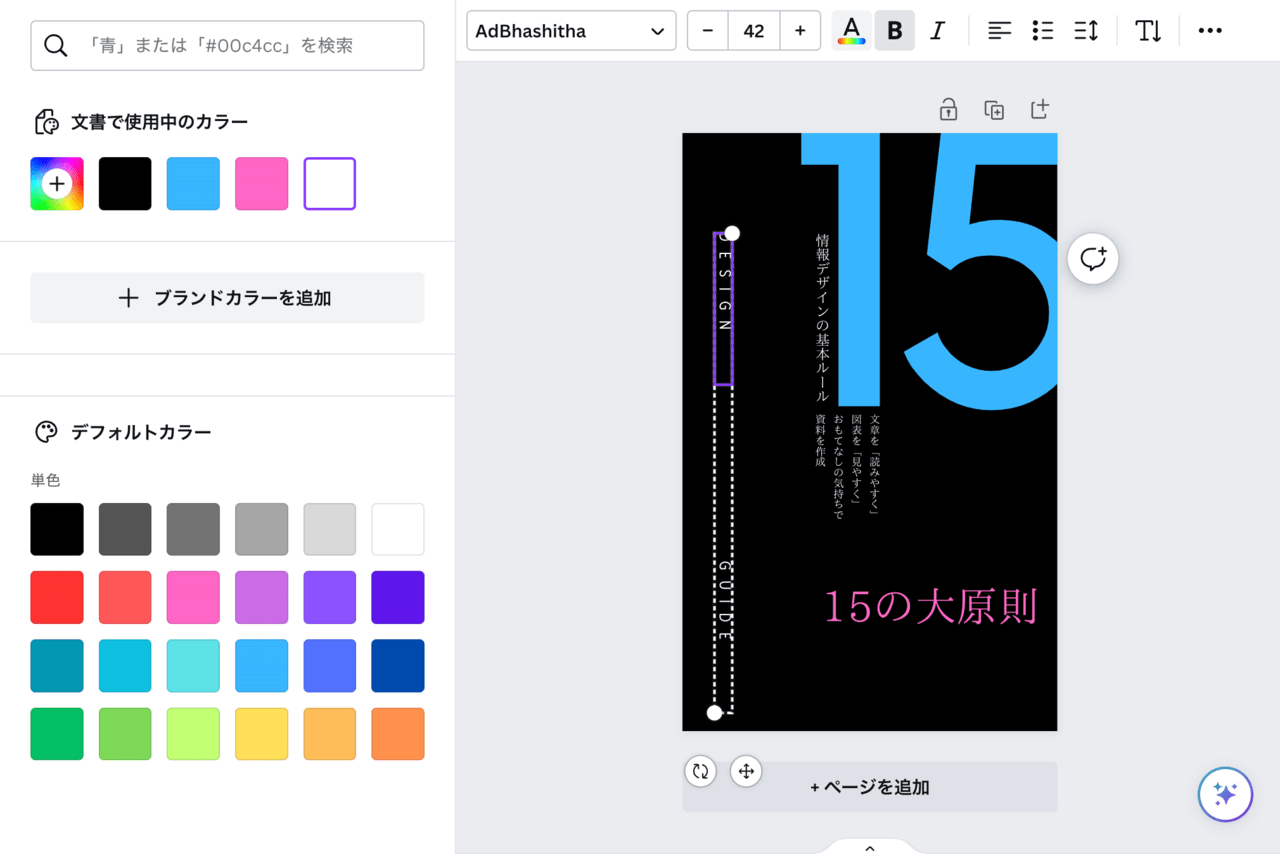Screen dimensions: 1280x854
Task: Select deep indigo default color swatch
Action: 398,597
